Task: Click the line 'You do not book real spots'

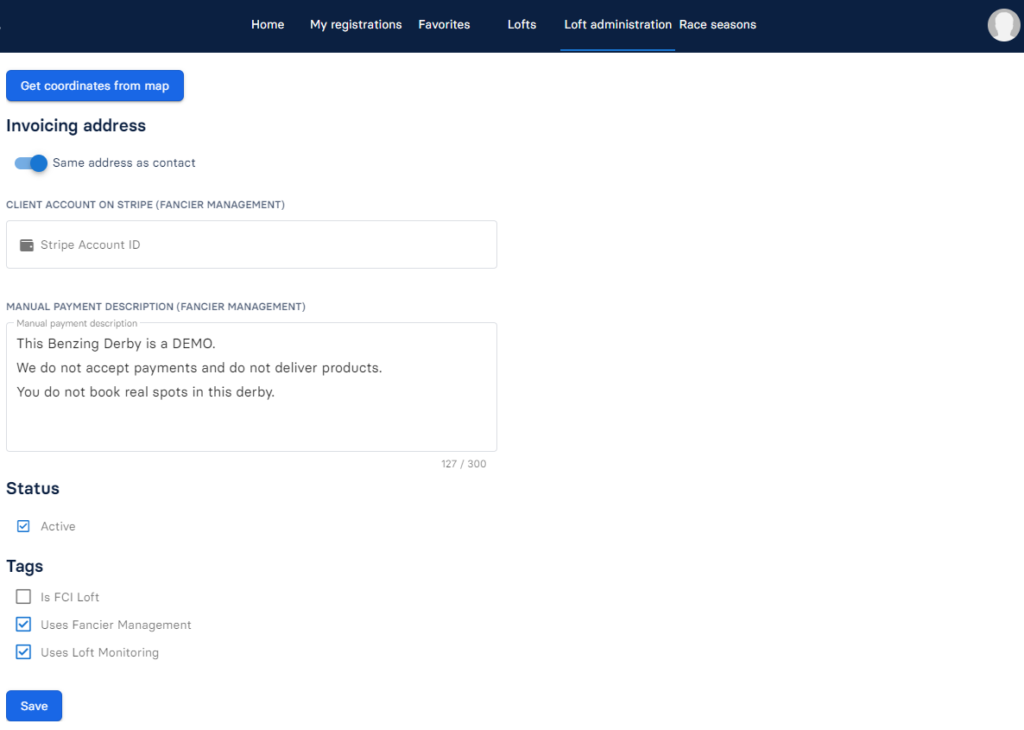Action: click(x=146, y=392)
